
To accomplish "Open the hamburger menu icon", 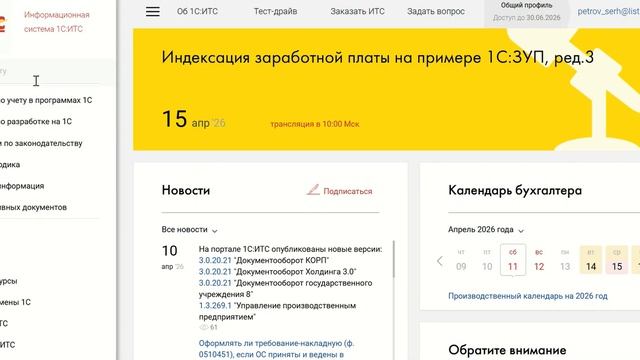I will click(153, 11).
